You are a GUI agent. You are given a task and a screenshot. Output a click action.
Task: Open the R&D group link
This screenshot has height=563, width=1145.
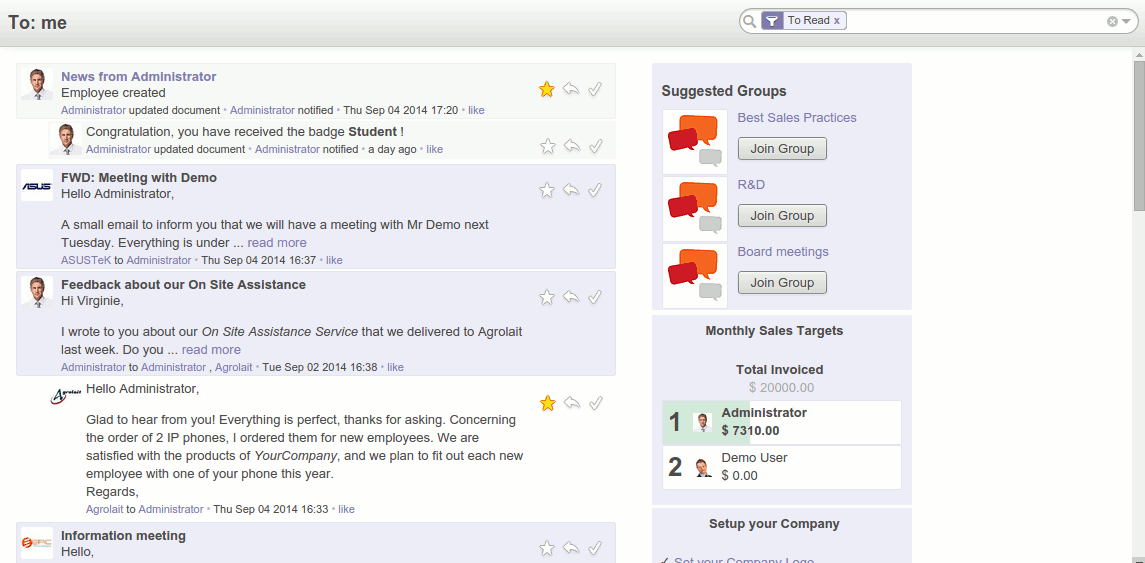coord(751,185)
